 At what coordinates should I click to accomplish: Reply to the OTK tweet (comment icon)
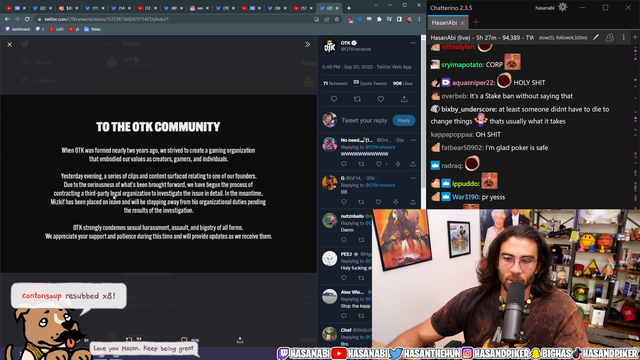point(334,99)
